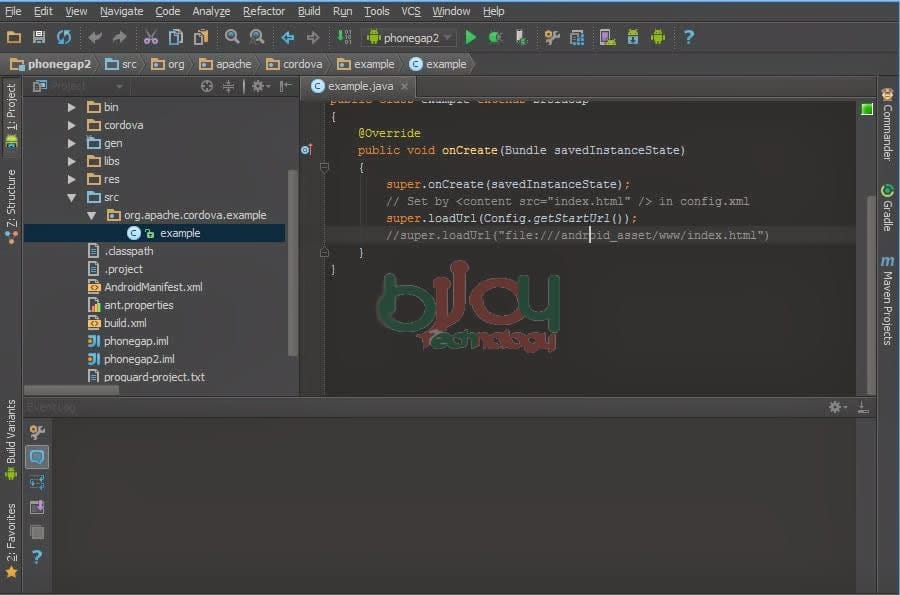Screen dimensions: 900x595
Task: Click the project tree vertical scrollbar
Action: coord(292,260)
